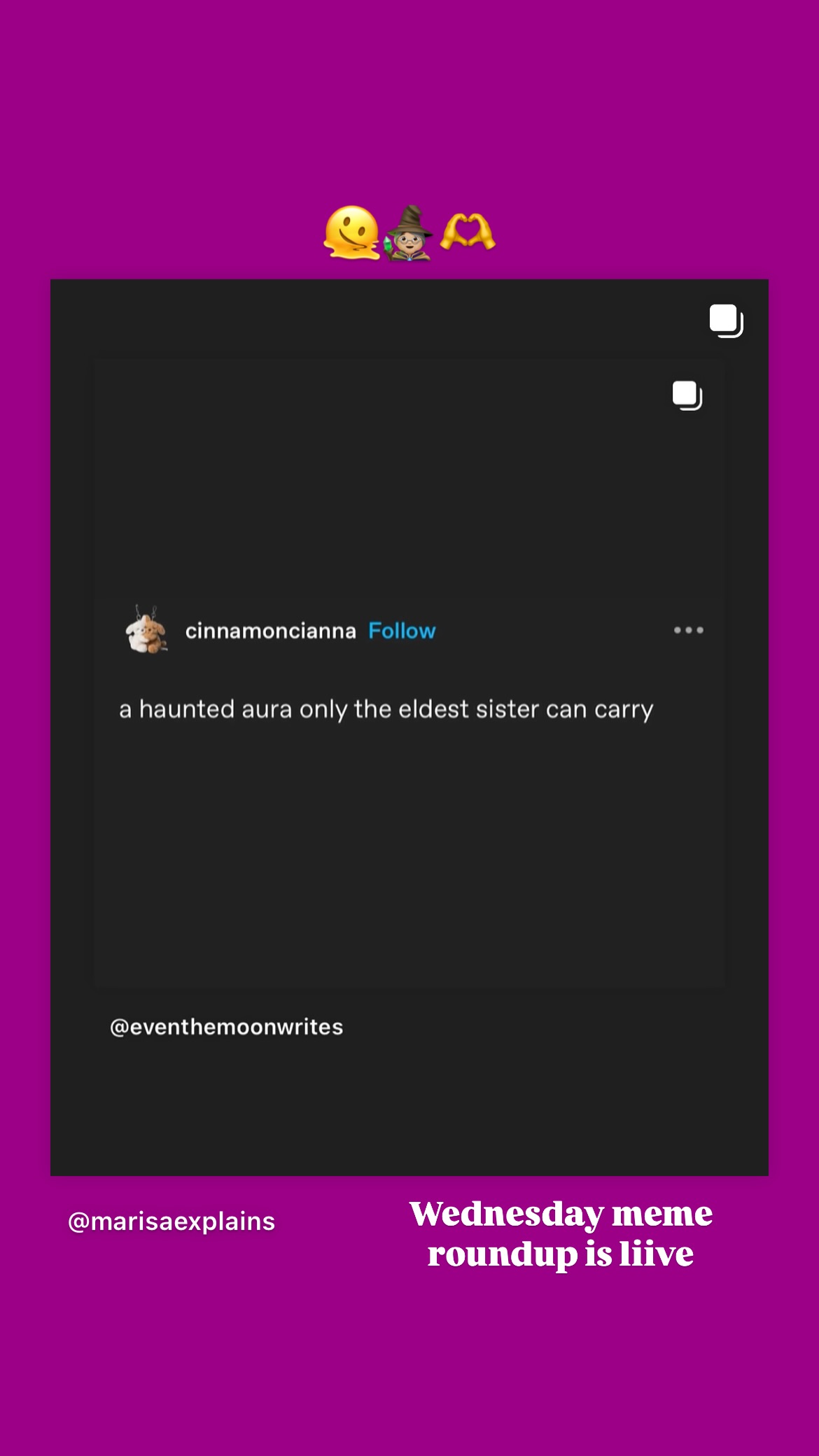Click the inner stacked-posts carousel icon
819x1456 pixels.
687,395
